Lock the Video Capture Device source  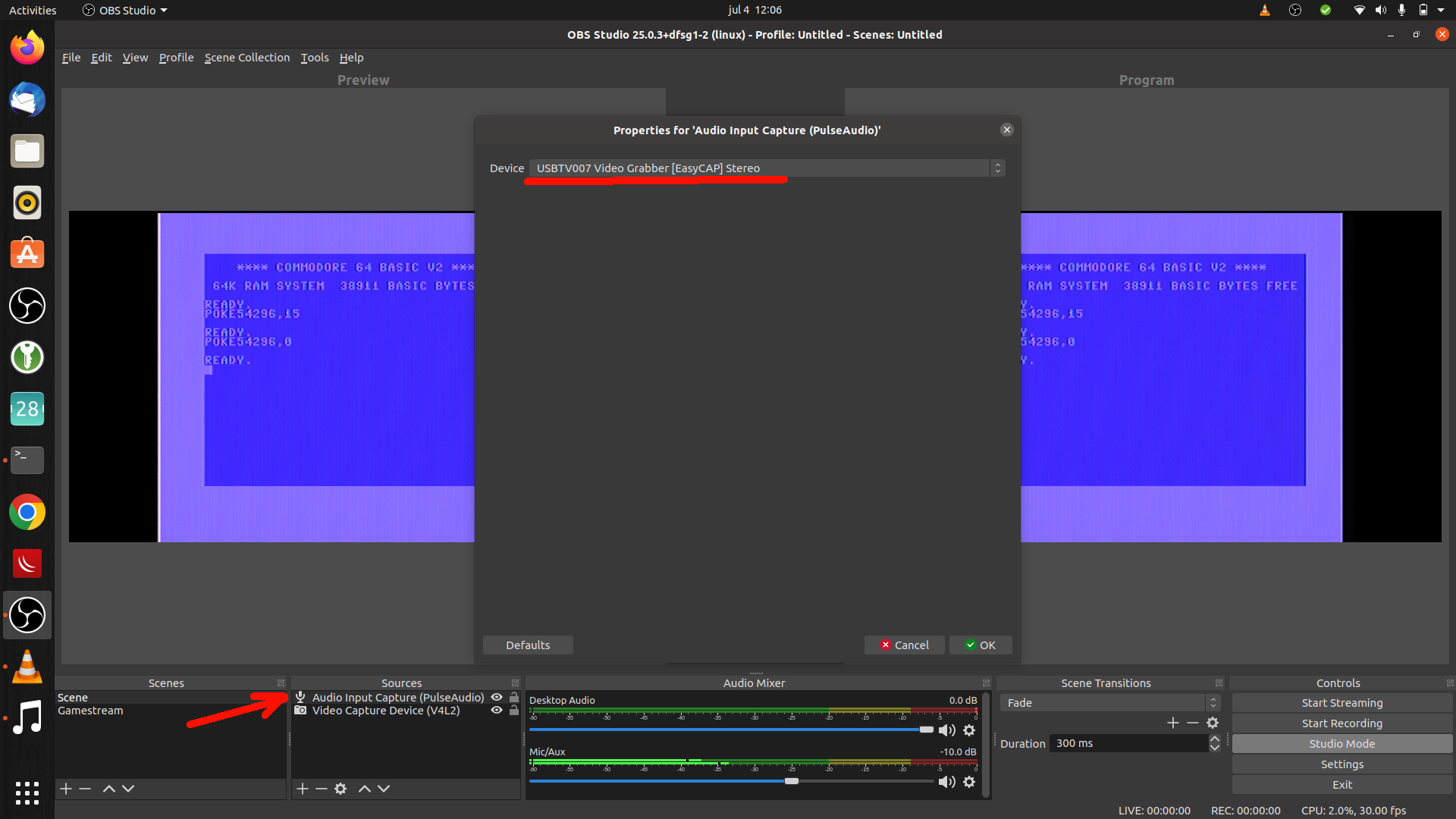(x=514, y=711)
